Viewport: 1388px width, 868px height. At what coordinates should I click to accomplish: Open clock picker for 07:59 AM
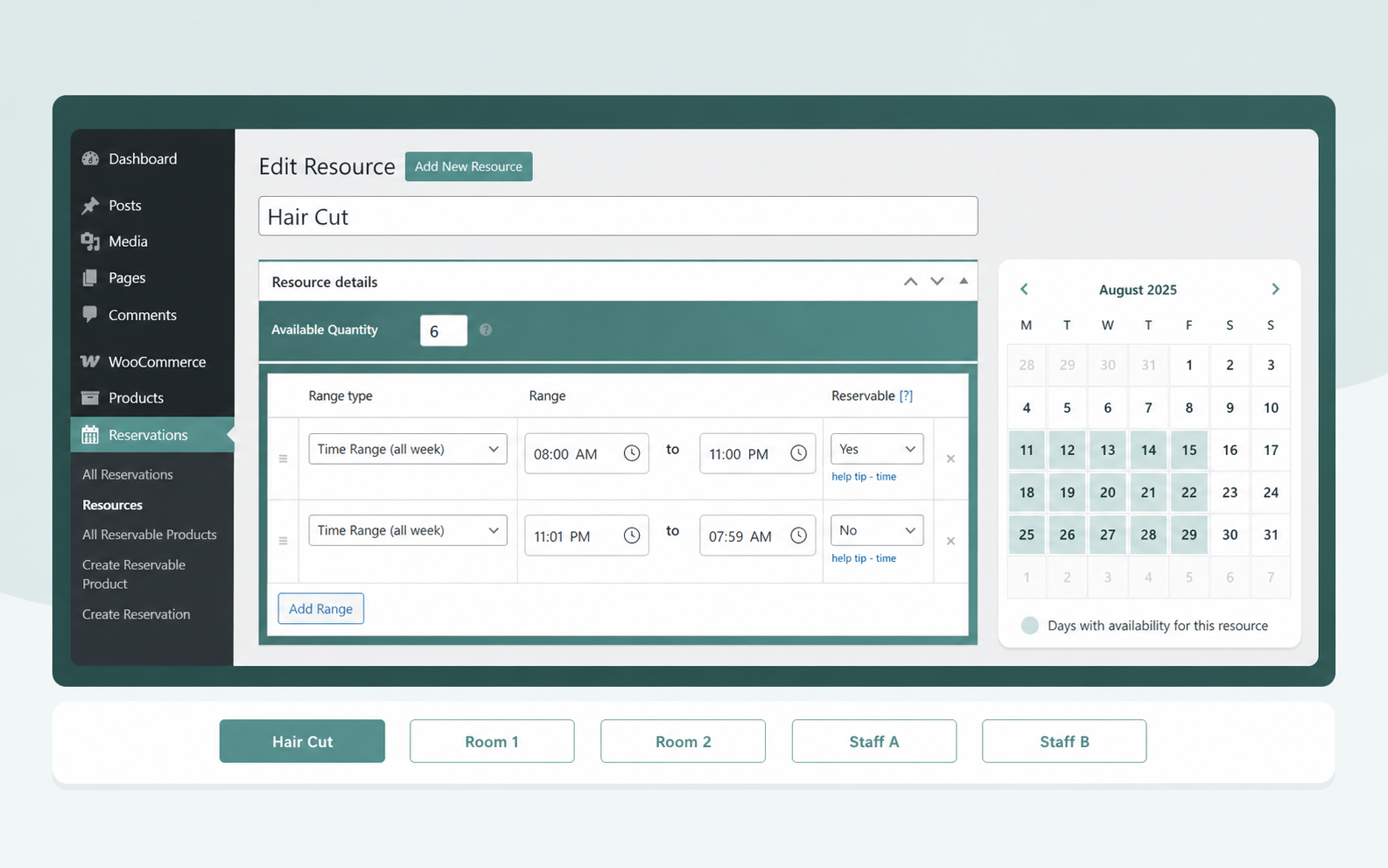798,535
